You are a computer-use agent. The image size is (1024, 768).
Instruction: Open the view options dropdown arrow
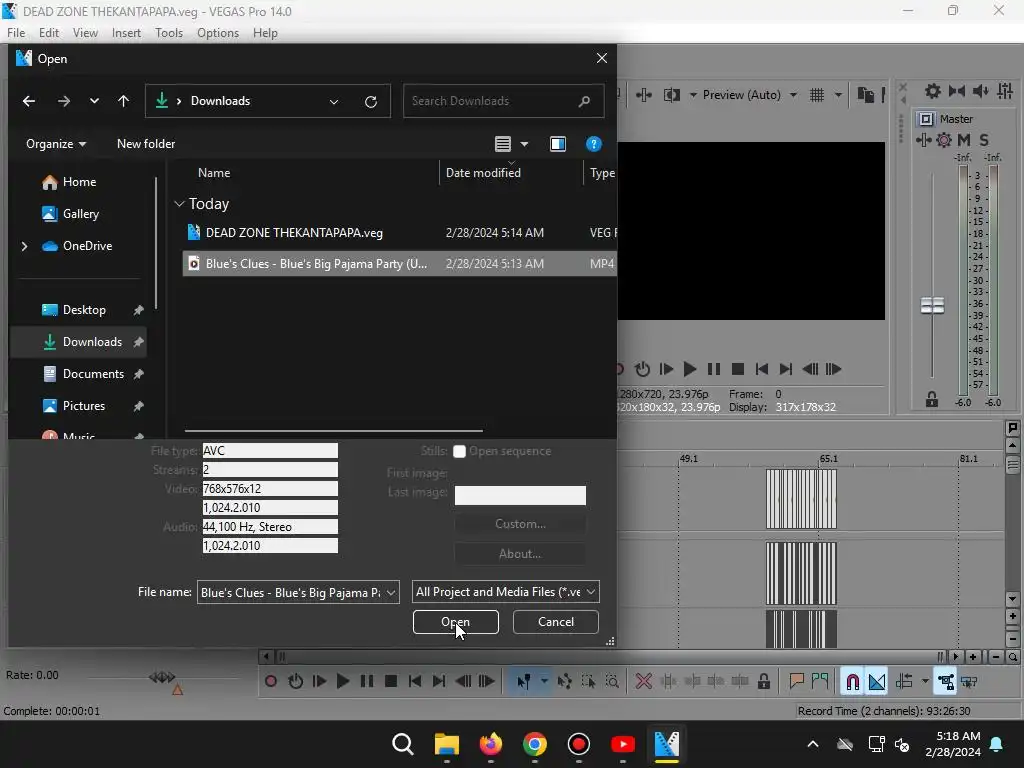tap(524, 144)
